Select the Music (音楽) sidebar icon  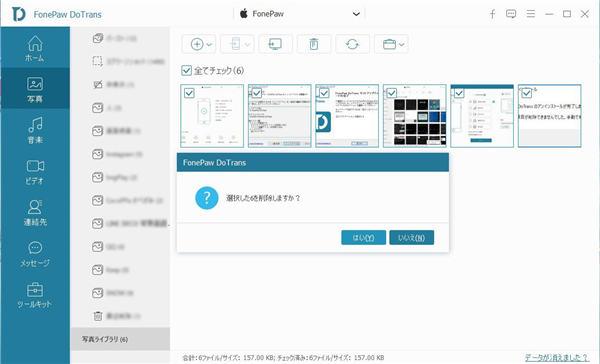coord(35,130)
